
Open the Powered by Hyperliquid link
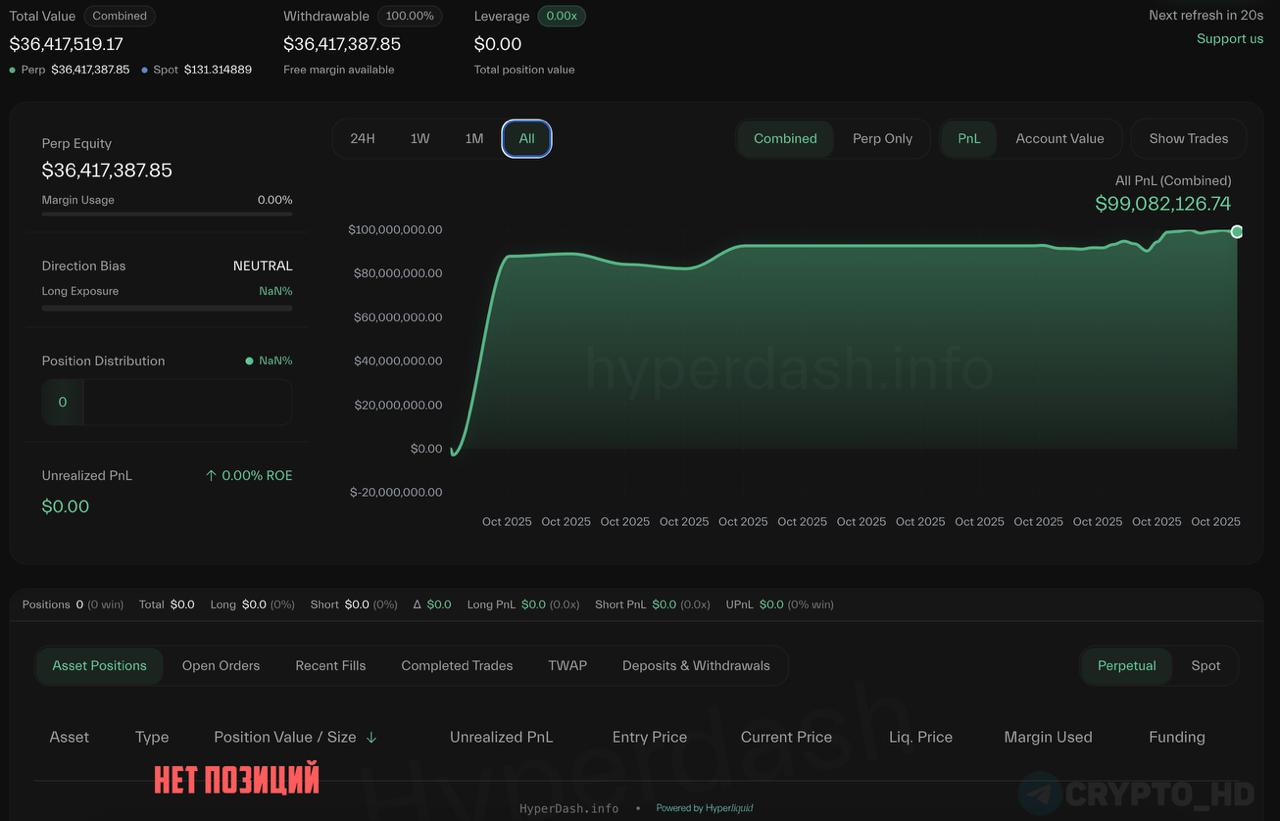click(x=704, y=808)
